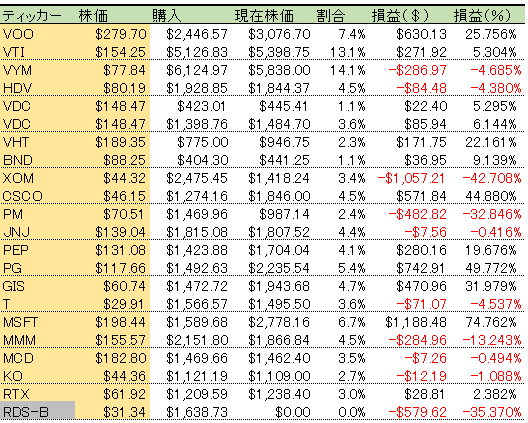The height and width of the screenshot is (423, 528).
Task: Click the PM current value $987.14
Action: click(x=284, y=214)
